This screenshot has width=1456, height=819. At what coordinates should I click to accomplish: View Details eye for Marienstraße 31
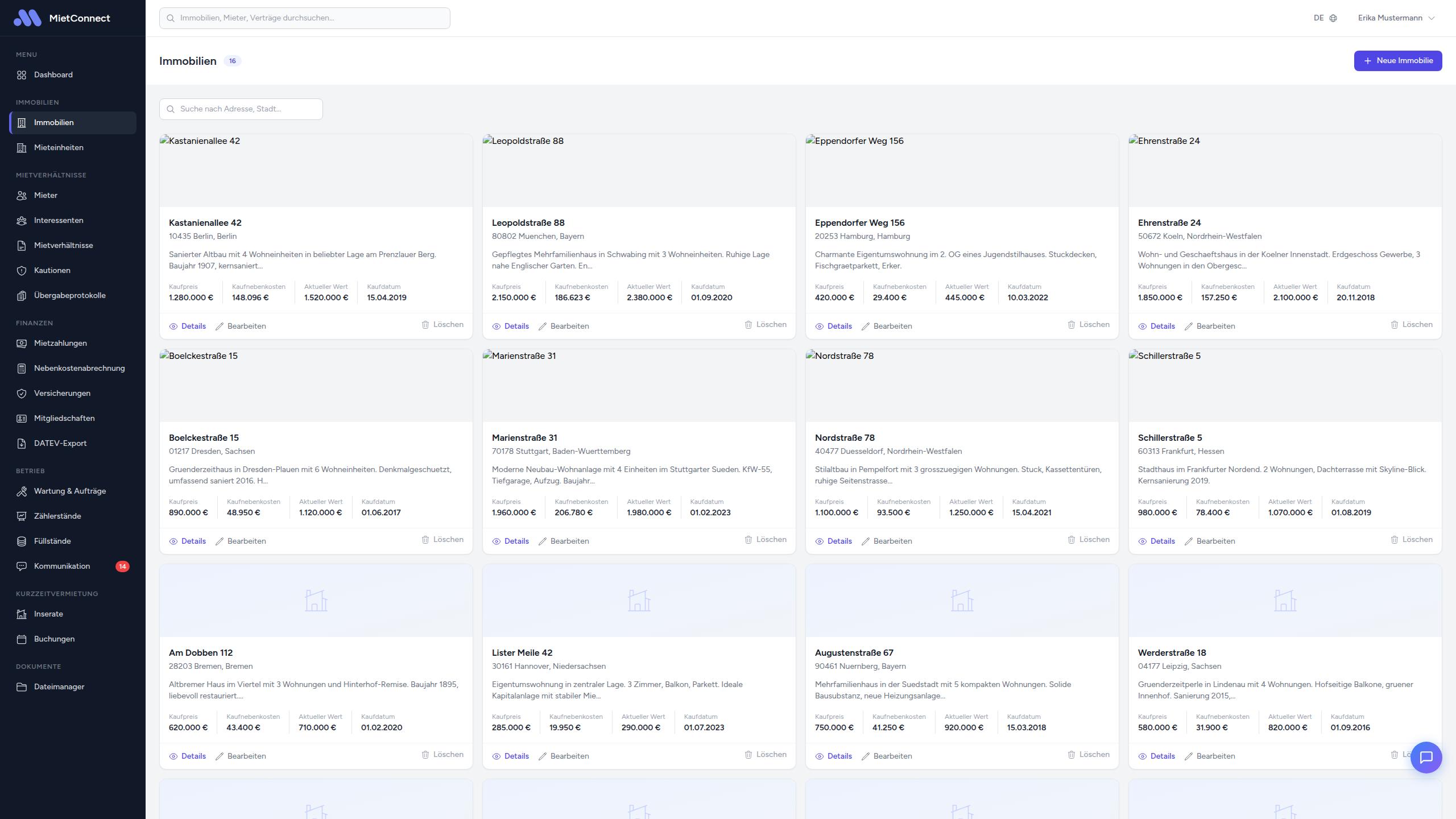coord(497,541)
